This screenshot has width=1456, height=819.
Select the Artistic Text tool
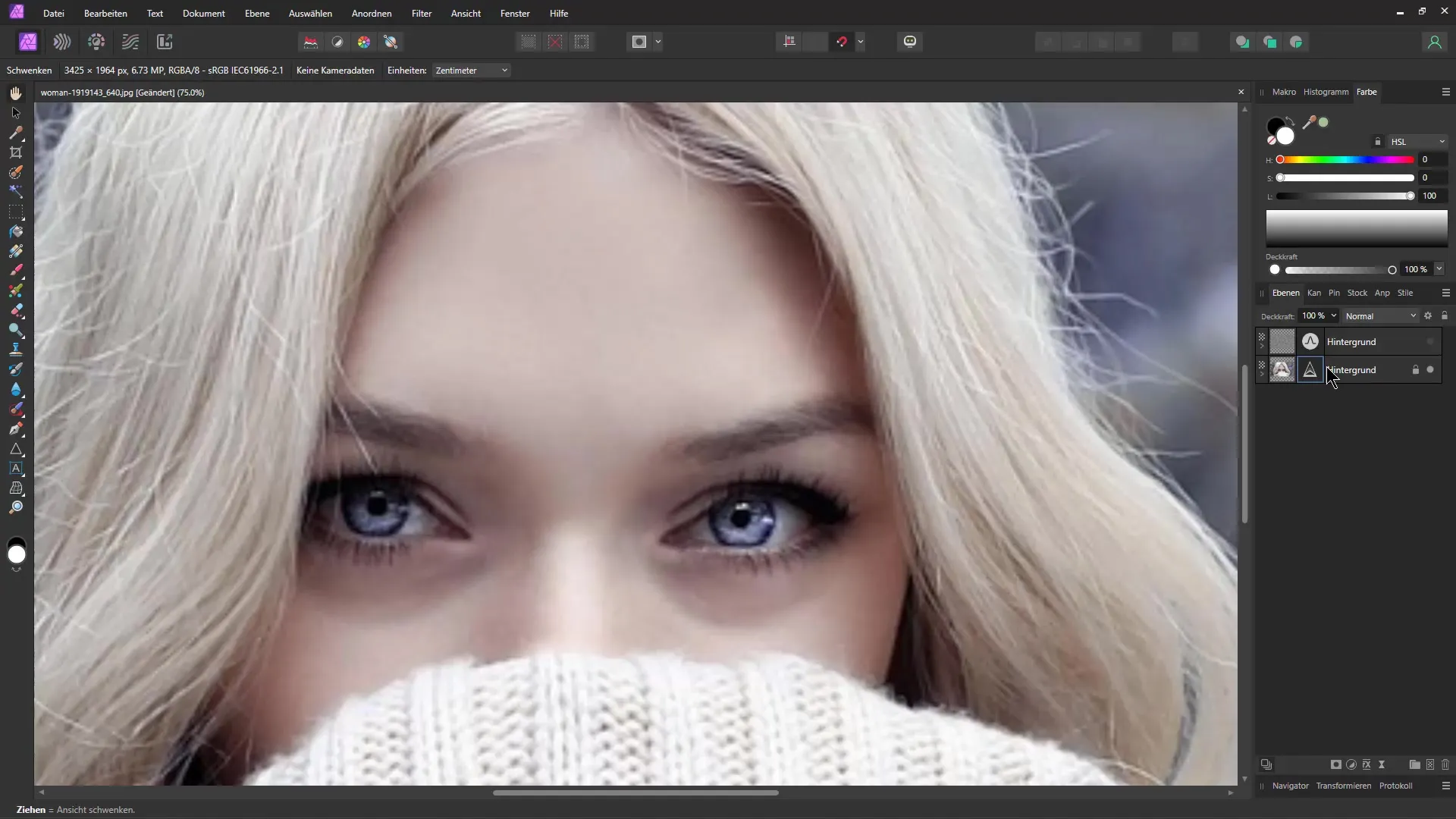[x=16, y=469]
